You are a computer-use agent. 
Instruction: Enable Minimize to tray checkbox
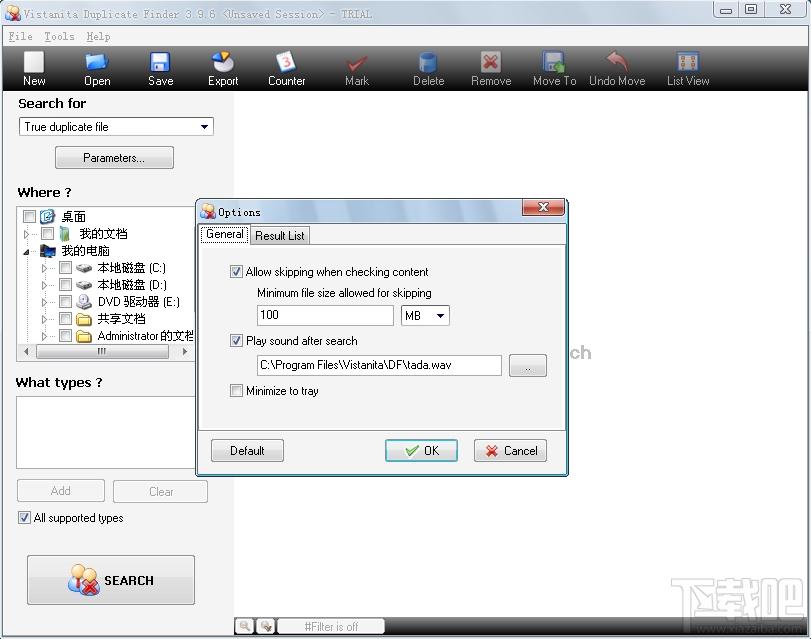tap(236, 390)
